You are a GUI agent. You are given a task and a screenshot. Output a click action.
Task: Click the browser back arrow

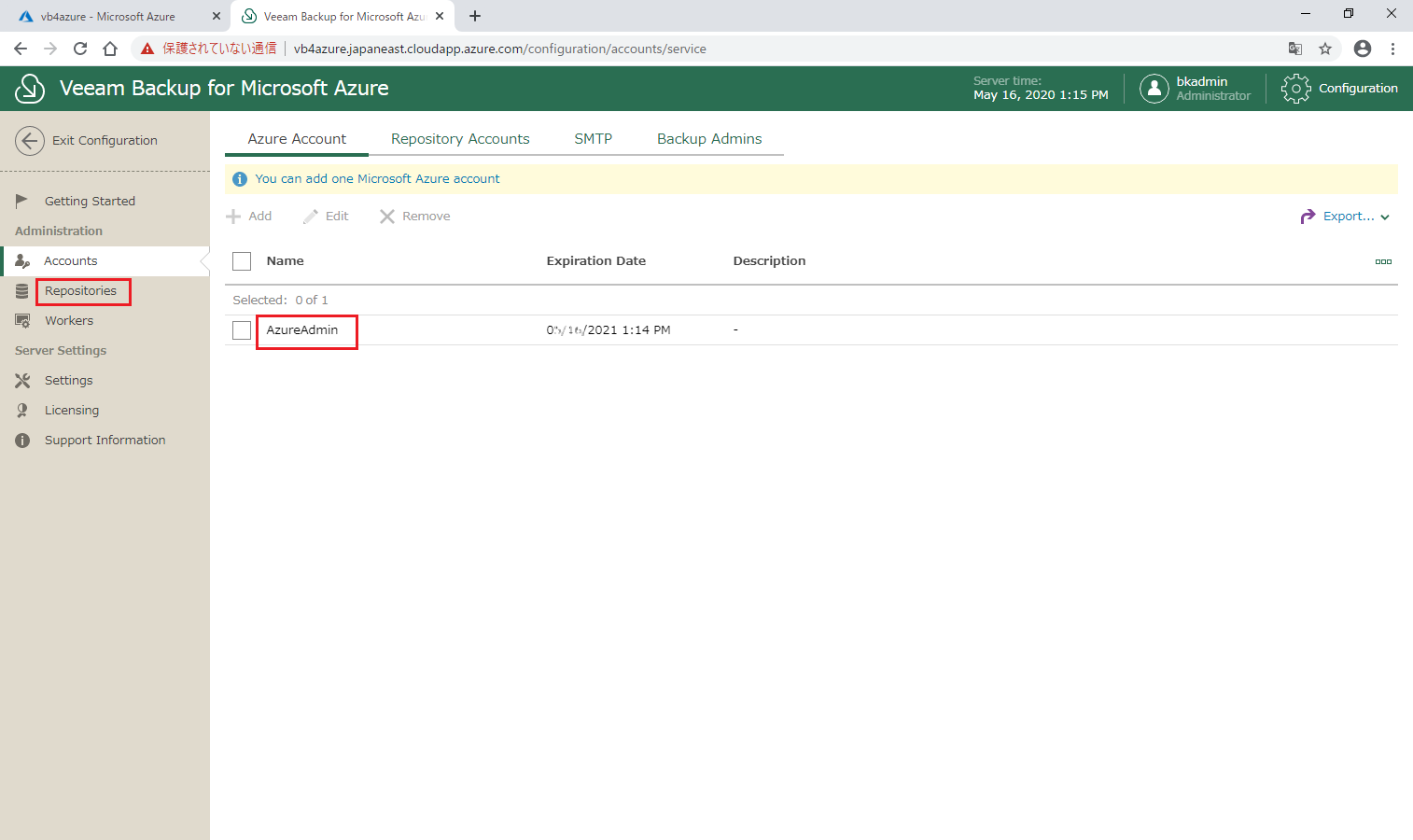click(x=21, y=49)
